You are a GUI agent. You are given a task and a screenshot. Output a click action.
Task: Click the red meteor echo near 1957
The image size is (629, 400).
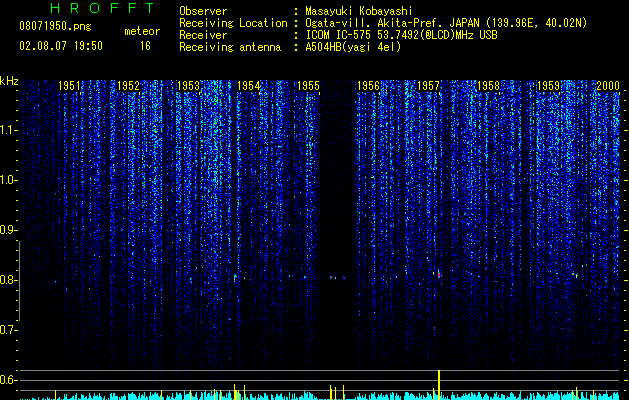pos(439,274)
